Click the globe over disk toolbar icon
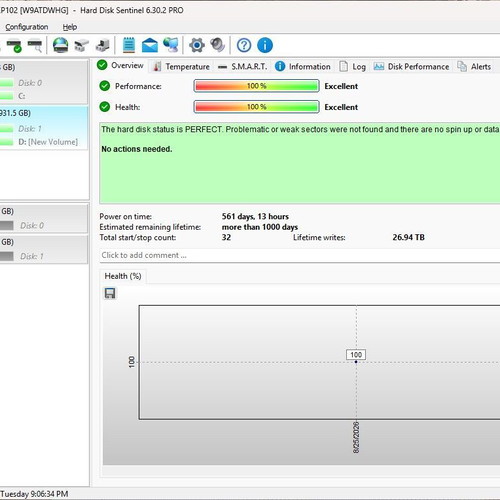This screenshot has width=500, height=500. pos(60,45)
